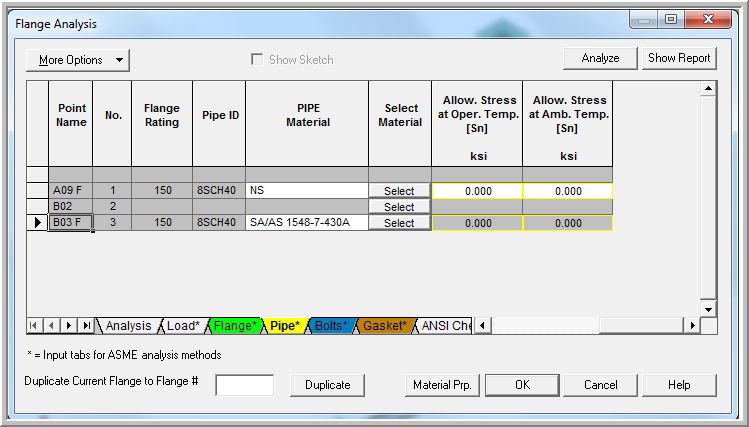749x427 pixels.
Task: Click Select button for row B02
Action: coord(399,207)
